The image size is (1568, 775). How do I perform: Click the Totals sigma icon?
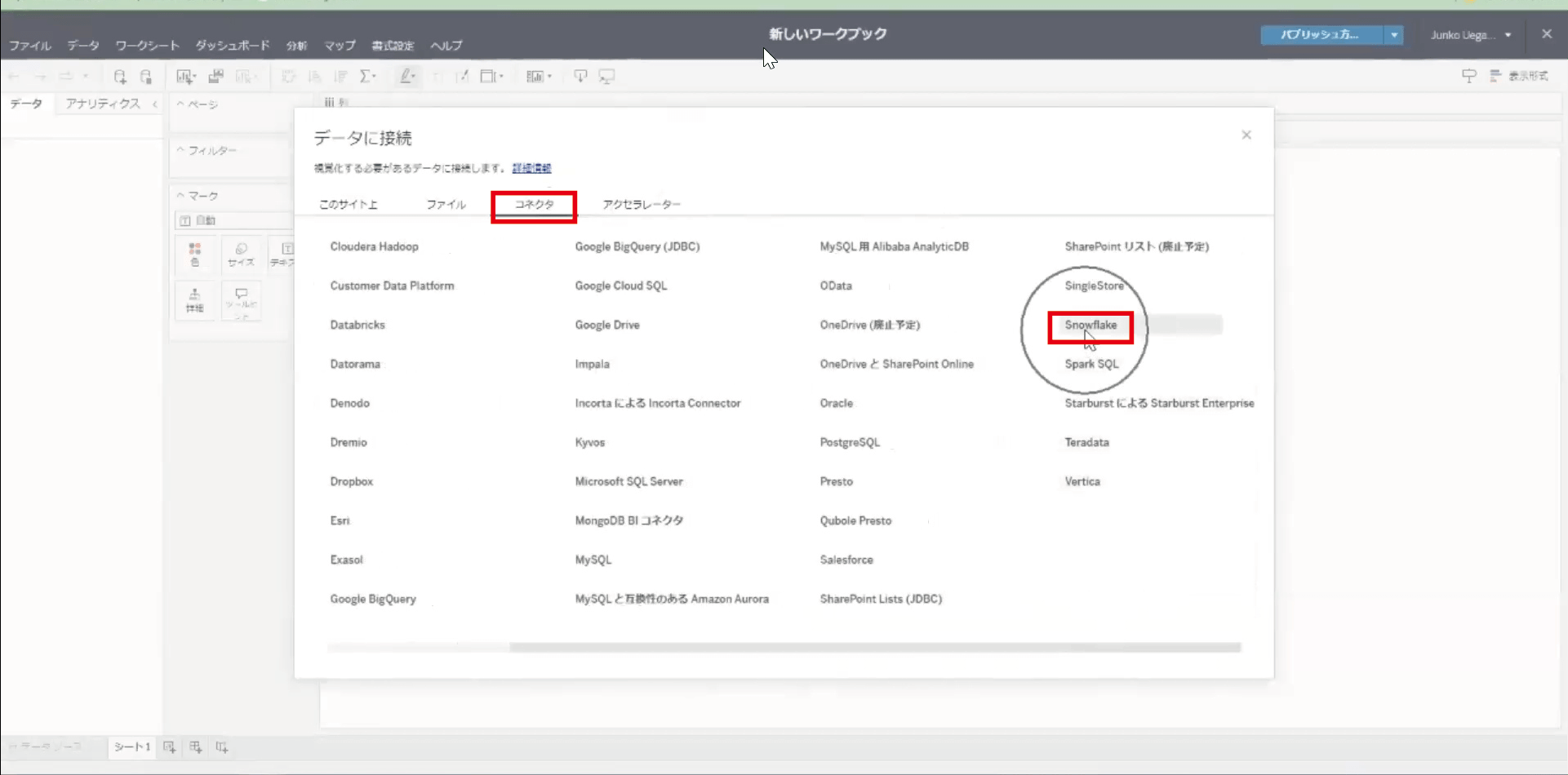point(367,77)
